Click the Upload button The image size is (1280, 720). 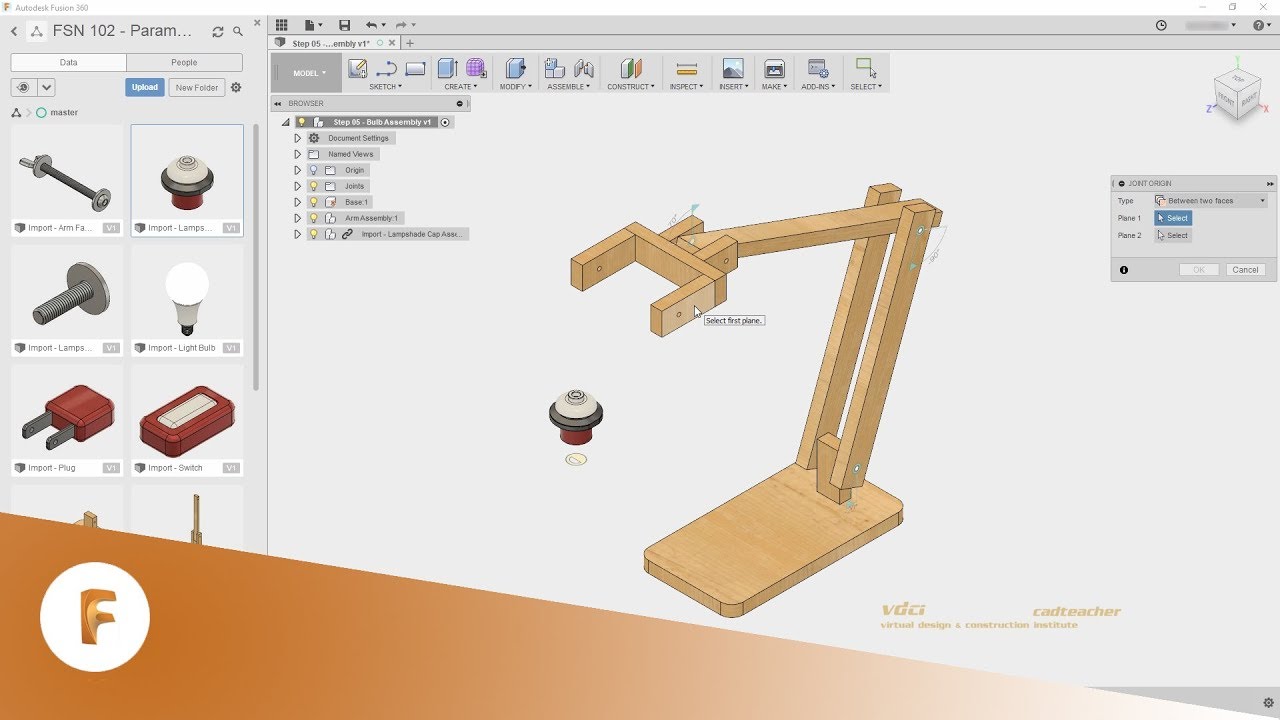point(145,88)
